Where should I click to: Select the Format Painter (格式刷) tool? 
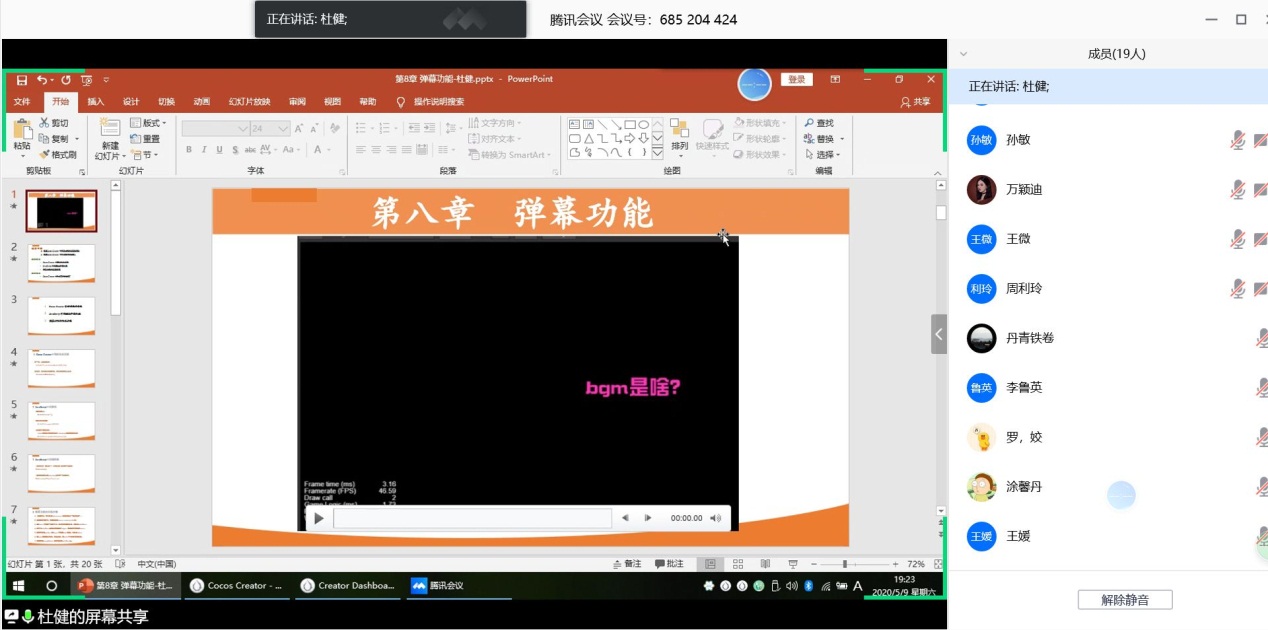(58, 155)
